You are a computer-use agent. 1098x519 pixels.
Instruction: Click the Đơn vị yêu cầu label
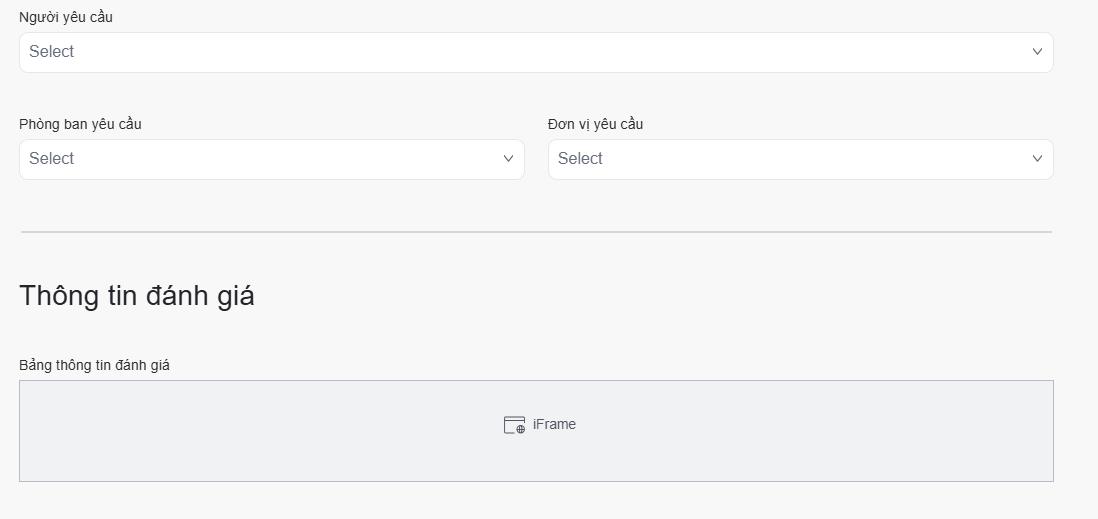click(x=595, y=124)
